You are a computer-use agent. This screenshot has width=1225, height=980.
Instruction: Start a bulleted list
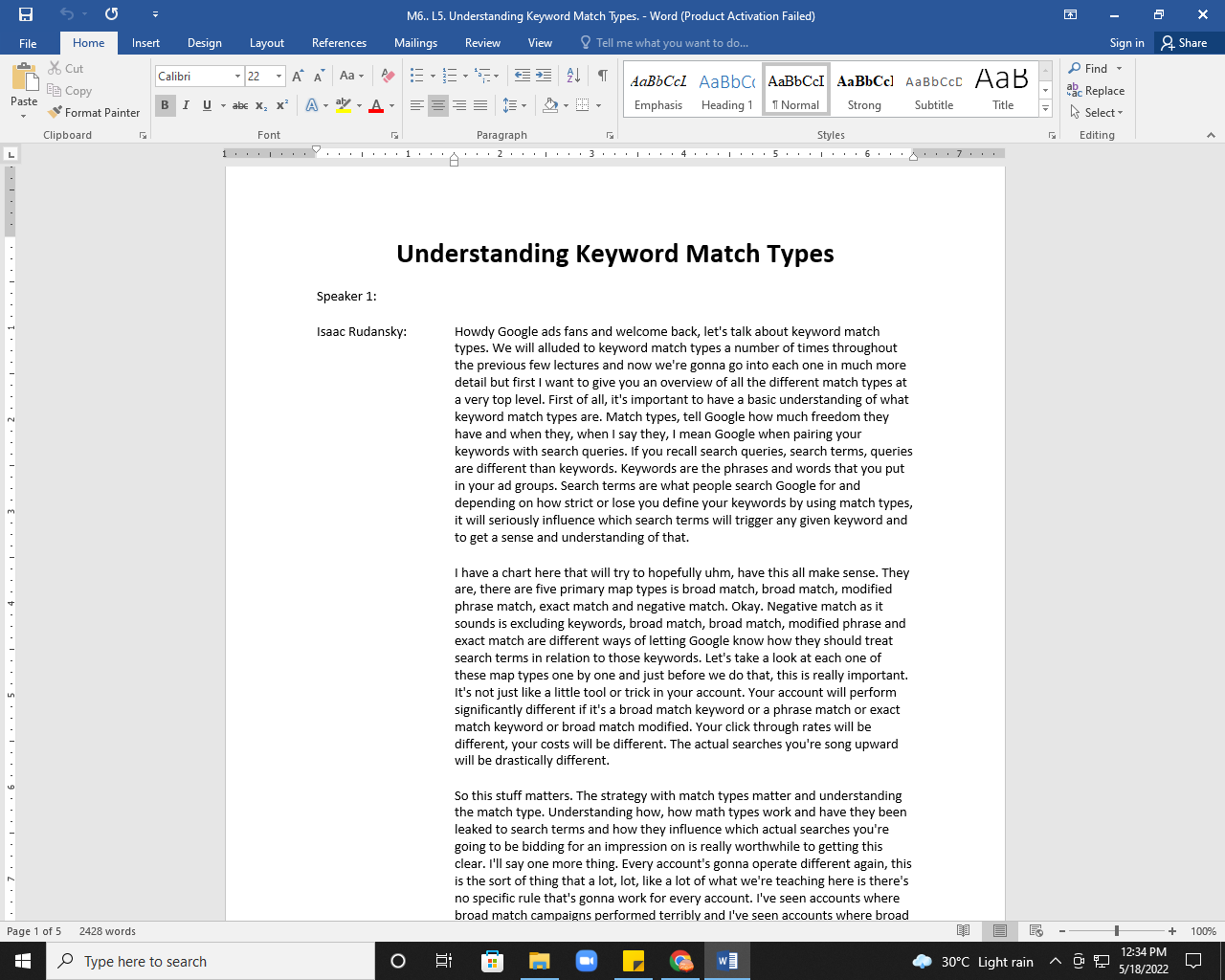click(416, 77)
